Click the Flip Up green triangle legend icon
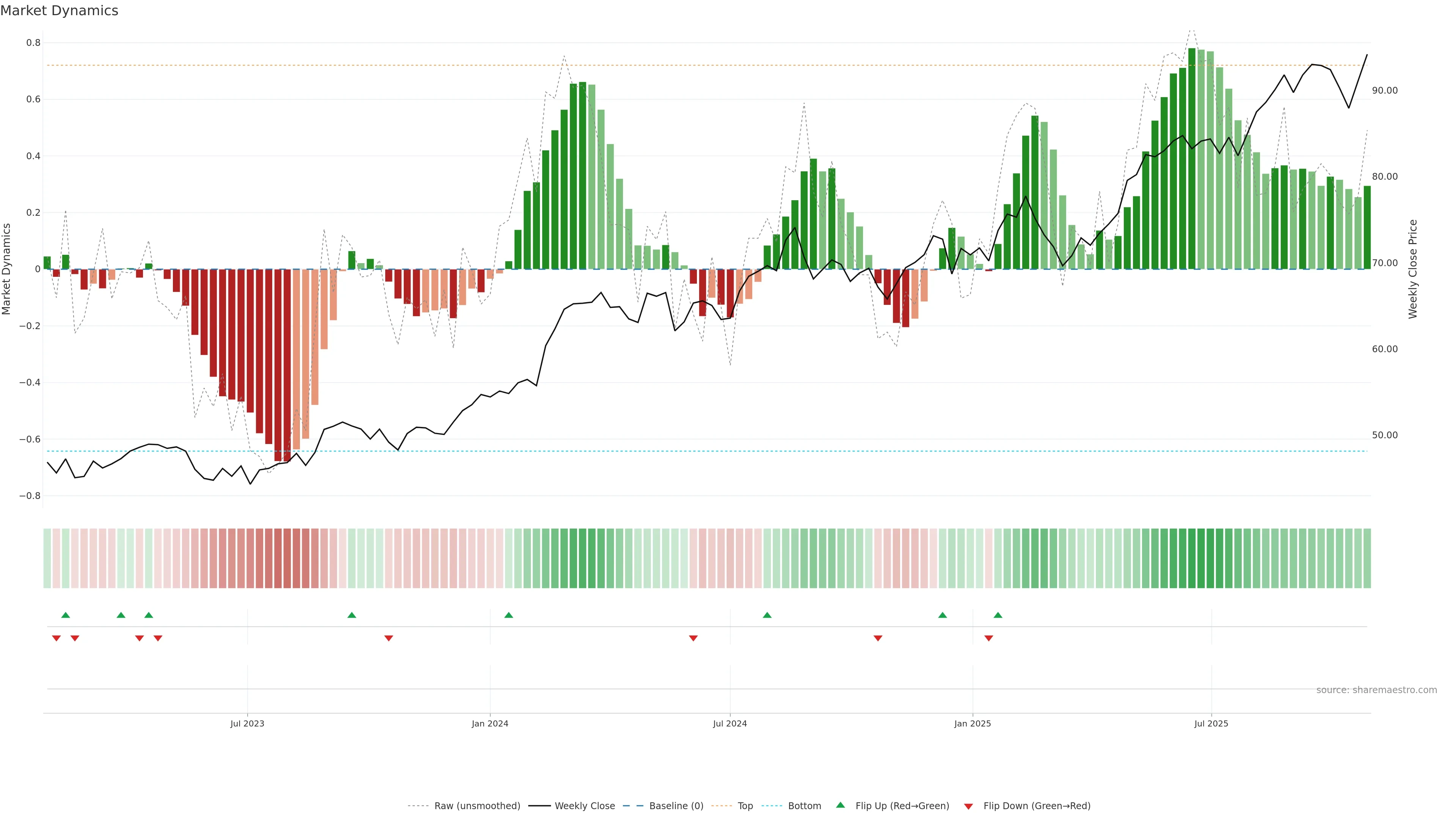 (840, 805)
